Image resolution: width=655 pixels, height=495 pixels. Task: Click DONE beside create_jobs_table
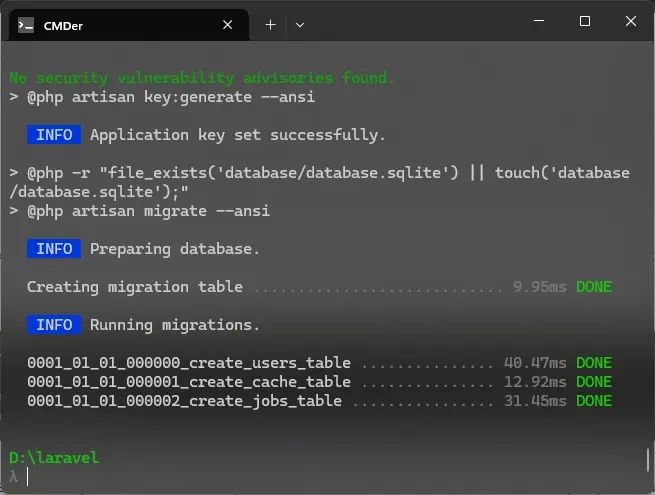pos(594,401)
